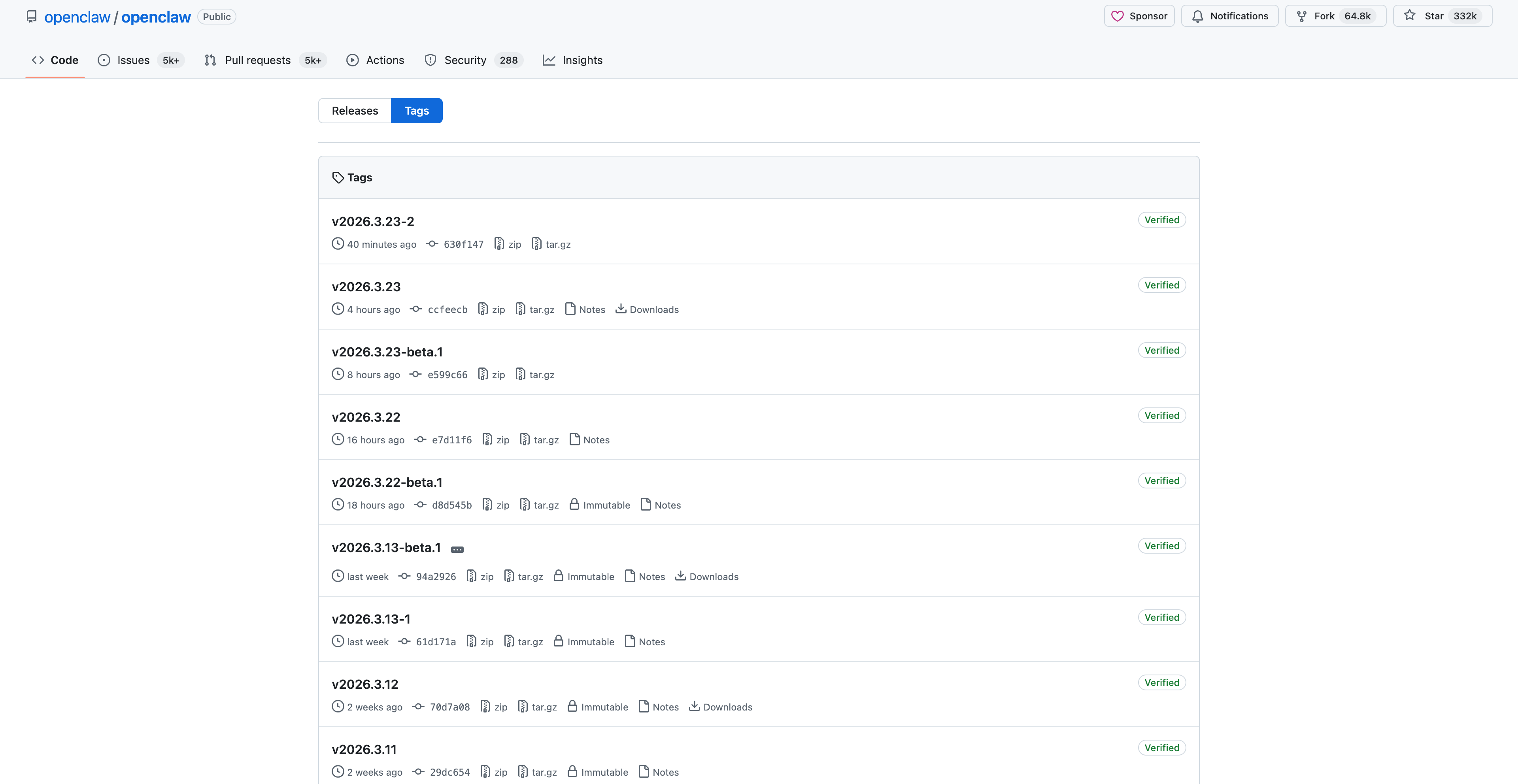Switch to the Releases tab
Screen dimensions: 1518x784
pos(354,111)
